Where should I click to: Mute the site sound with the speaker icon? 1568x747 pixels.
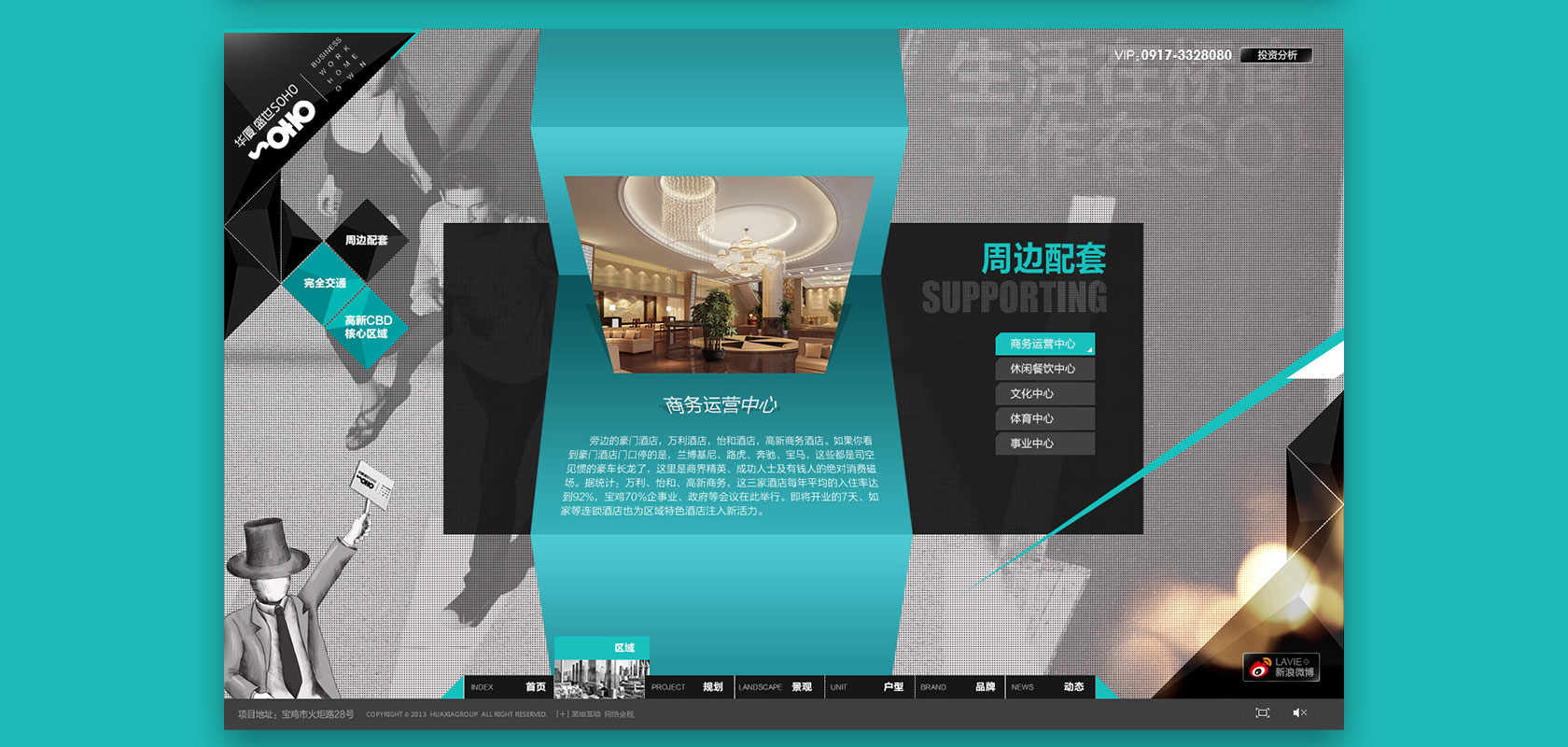pos(1298,712)
